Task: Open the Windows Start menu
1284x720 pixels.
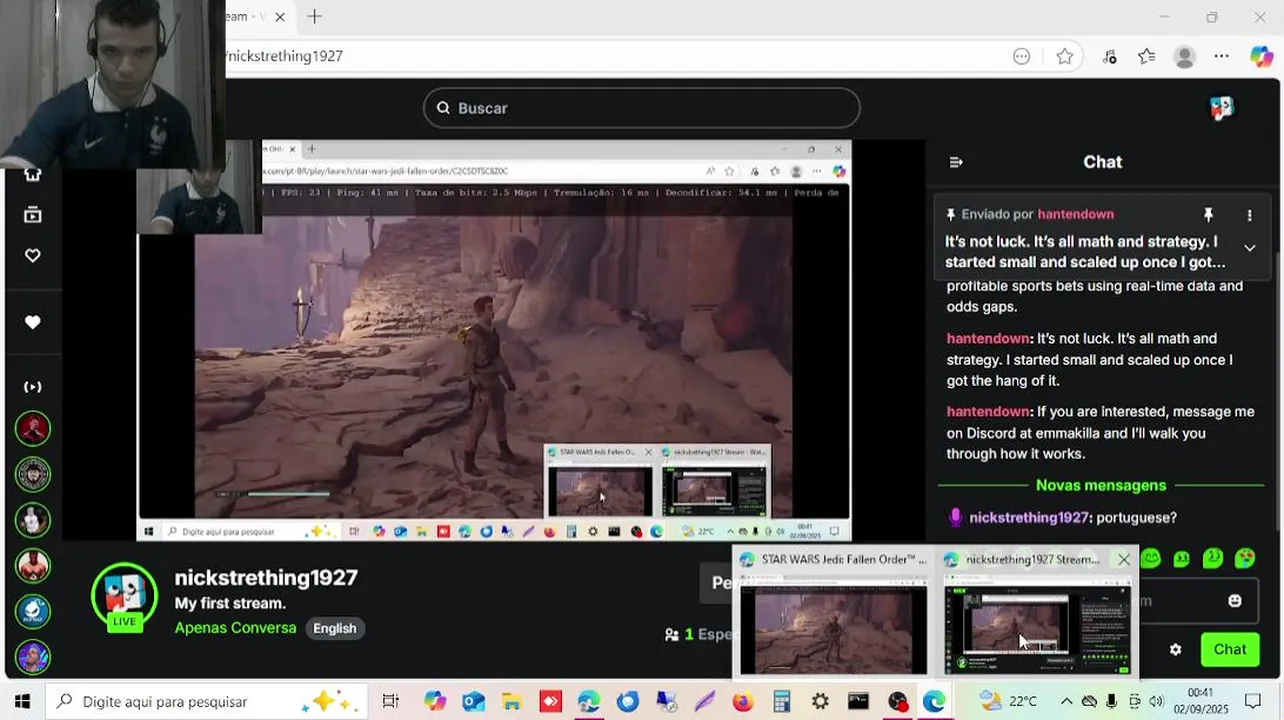Action: click(22, 702)
